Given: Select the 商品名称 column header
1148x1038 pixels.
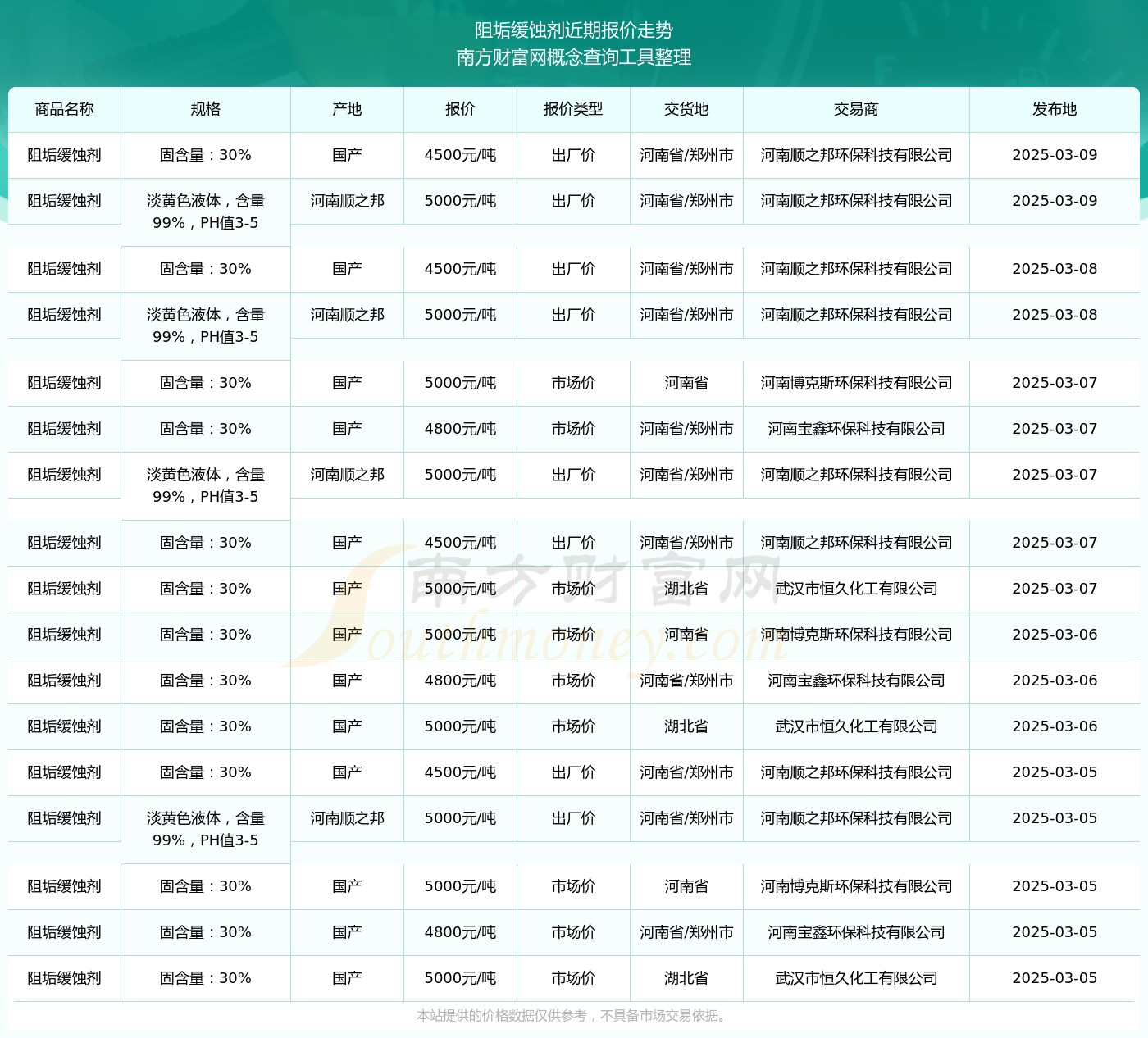Looking at the screenshot, I should click(x=65, y=109).
